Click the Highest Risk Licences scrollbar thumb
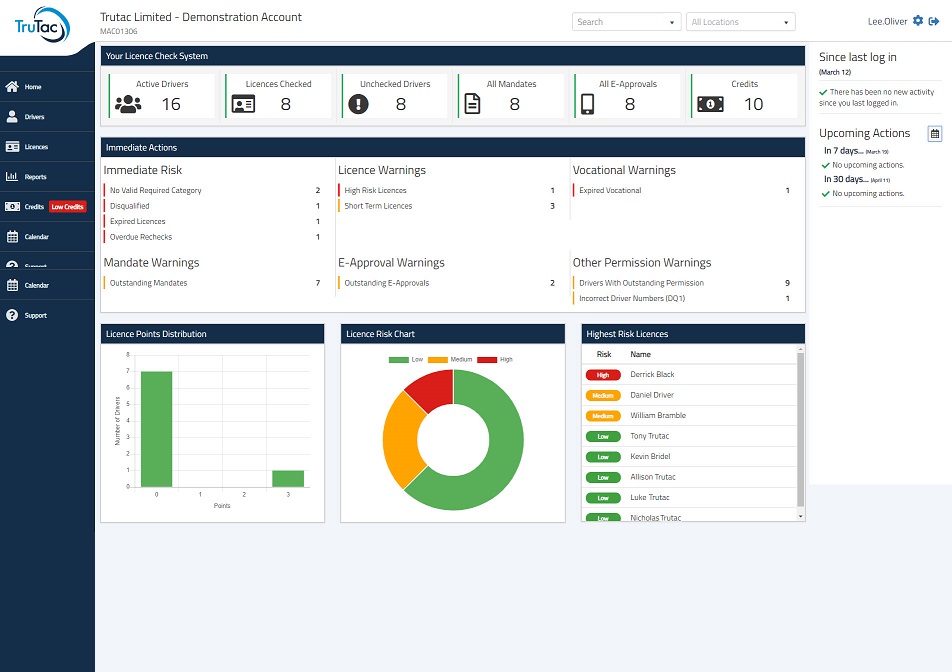This screenshot has width=952, height=672. tap(800, 430)
